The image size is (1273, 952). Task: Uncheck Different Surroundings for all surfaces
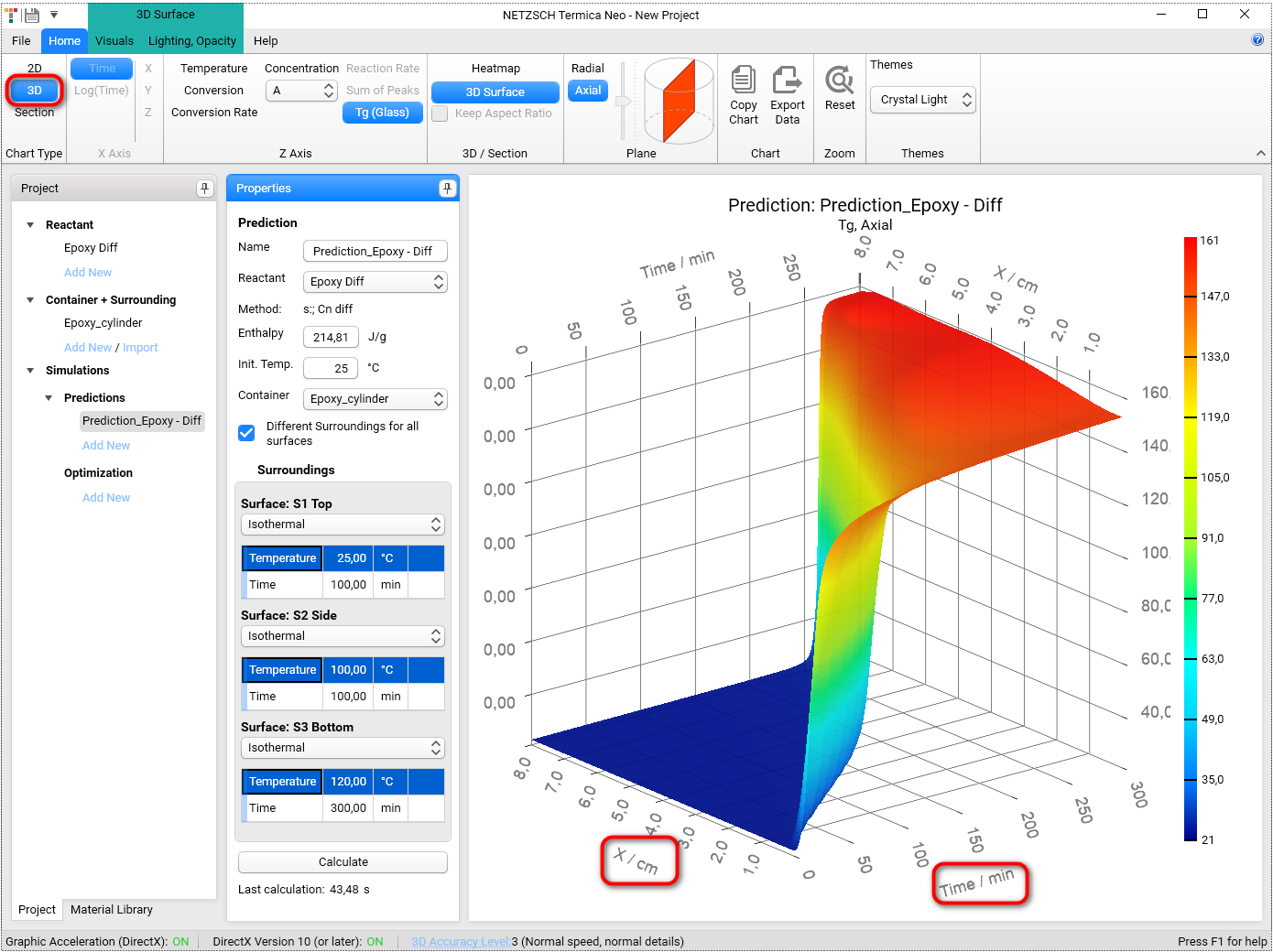(x=246, y=433)
